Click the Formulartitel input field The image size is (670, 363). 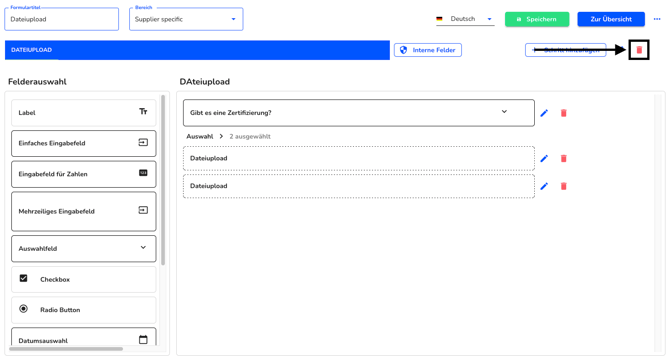[x=62, y=19]
